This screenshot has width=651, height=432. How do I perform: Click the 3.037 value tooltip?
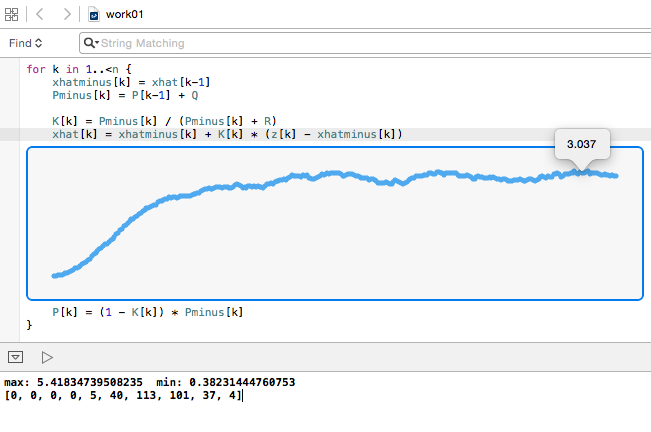coord(581,144)
